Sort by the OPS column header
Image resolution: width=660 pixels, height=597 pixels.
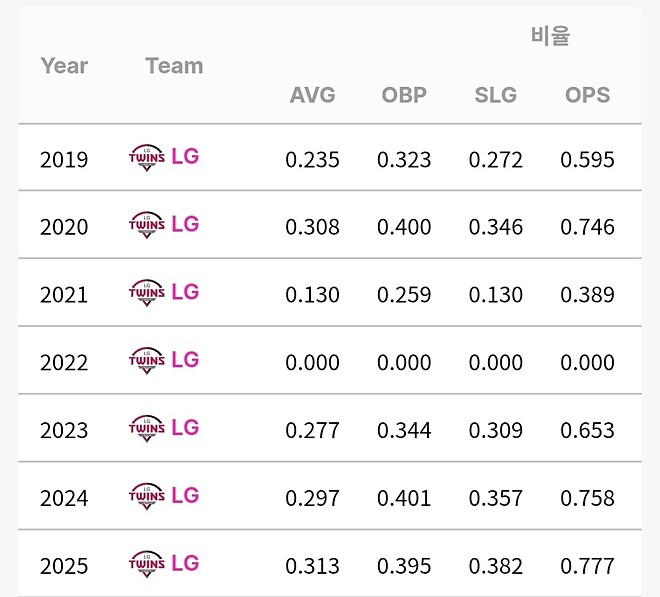(x=587, y=96)
